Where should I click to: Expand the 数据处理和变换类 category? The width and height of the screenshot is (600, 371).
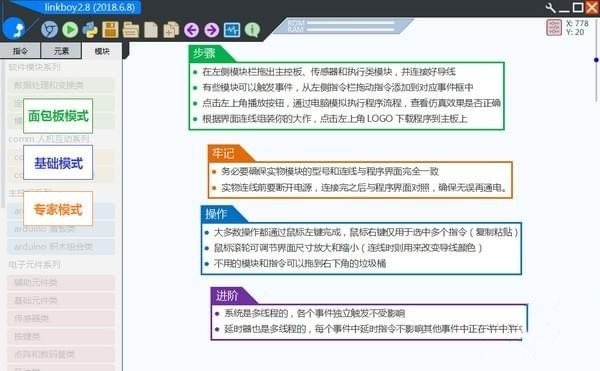coord(61,85)
